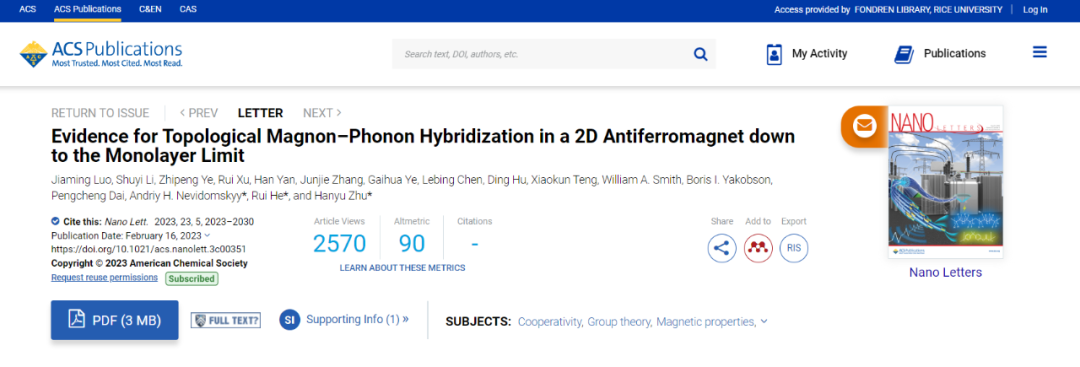Open Supporting Info (1) section
Image resolution: width=1080 pixels, height=367 pixels.
pyautogui.click(x=344, y=319)
